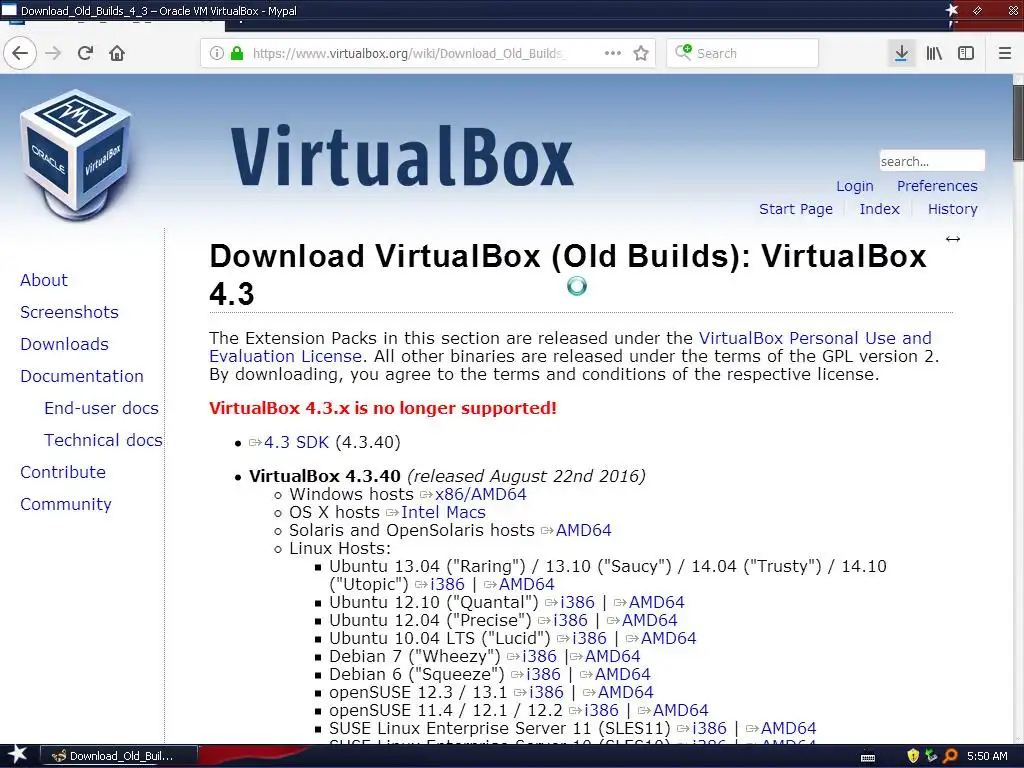Open the tray magnifier search icon
Viewport: 1024px width, 768px height.
(950, 756)
